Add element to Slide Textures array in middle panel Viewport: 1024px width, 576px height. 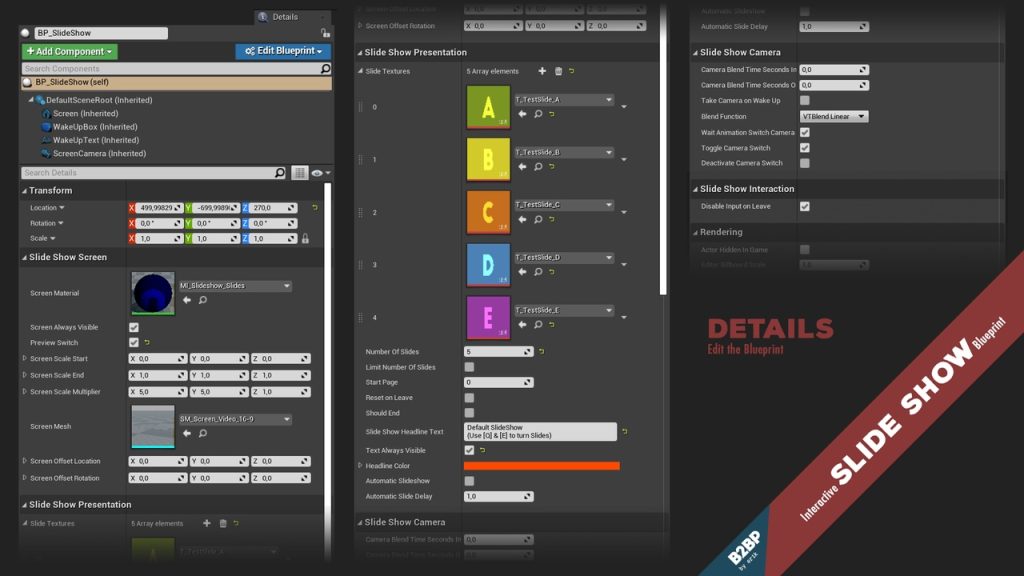(542, 71)
